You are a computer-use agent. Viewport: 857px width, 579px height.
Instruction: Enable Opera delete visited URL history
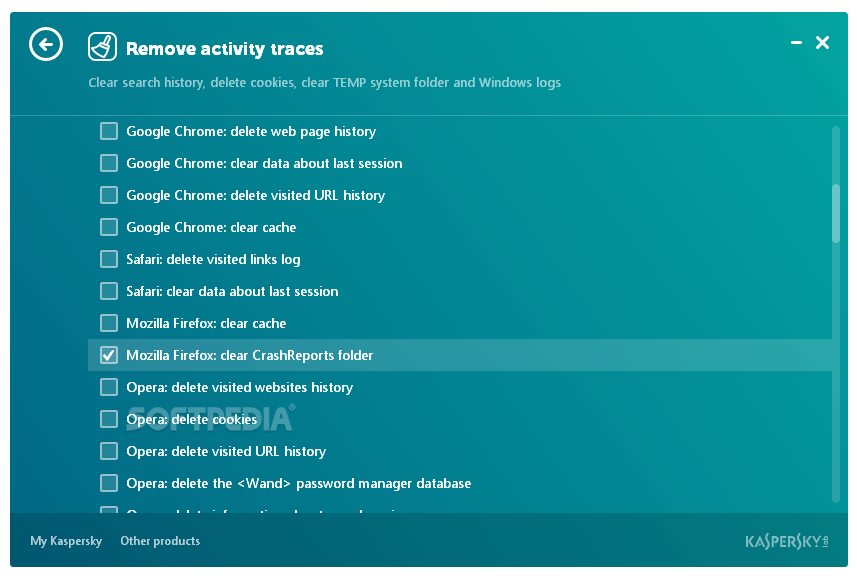coord(109,451)
